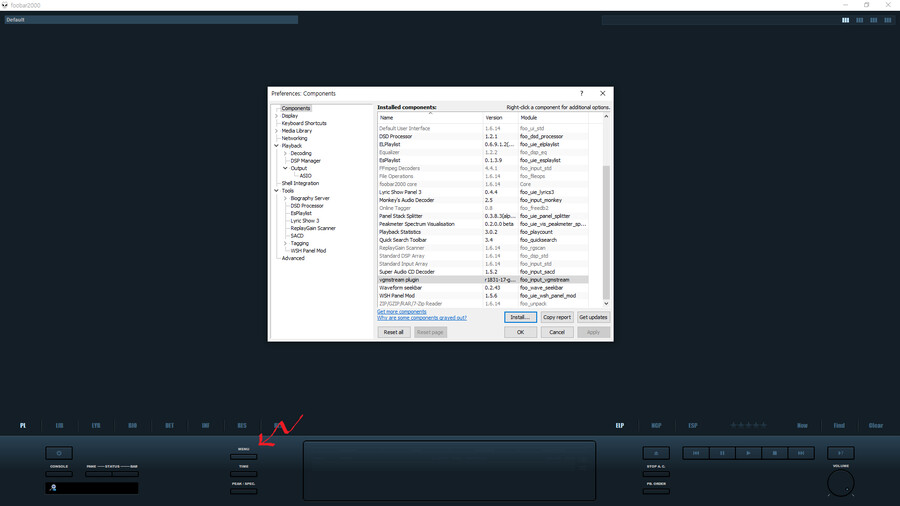Start playback with the play button
Screen dimensions: 900x506
coord(748,453)
